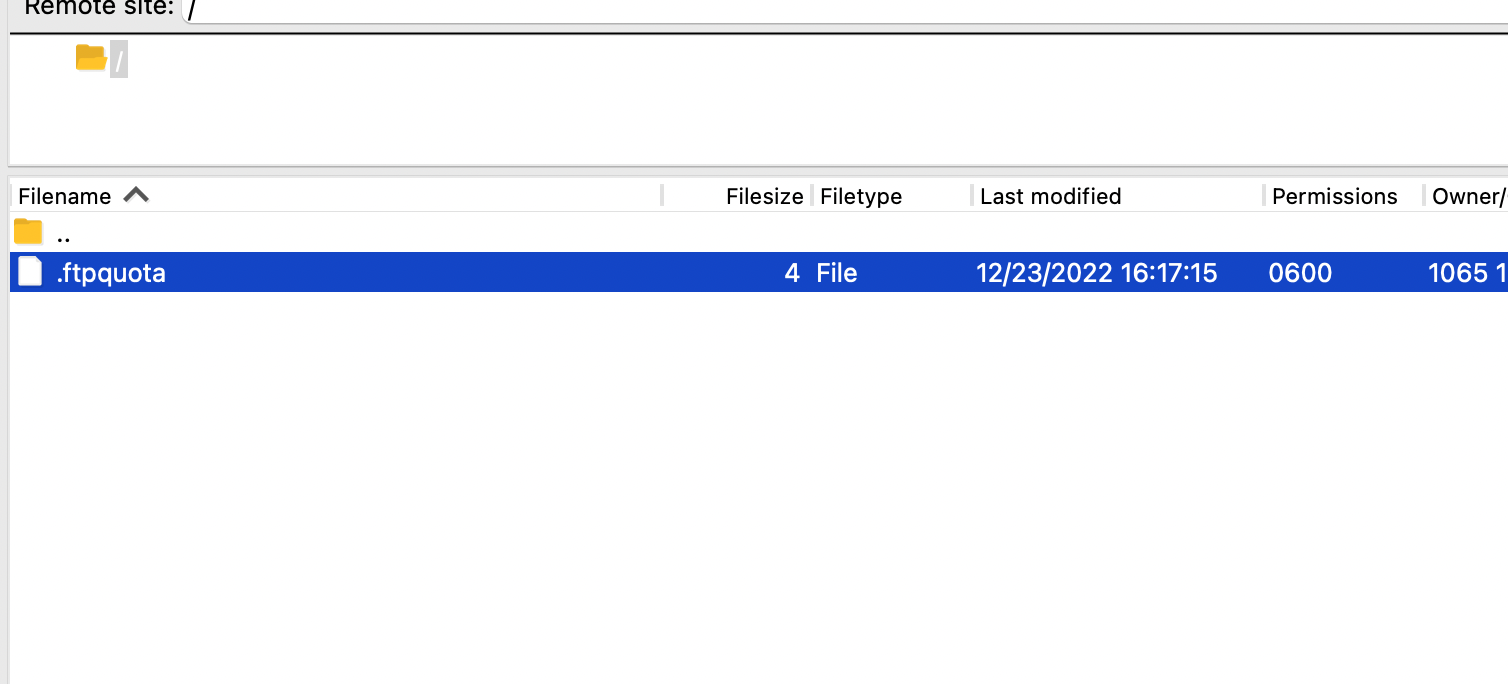Click the divider between Filename and Filesize headers
The image size is (1508, 684).
click(662, 195)
